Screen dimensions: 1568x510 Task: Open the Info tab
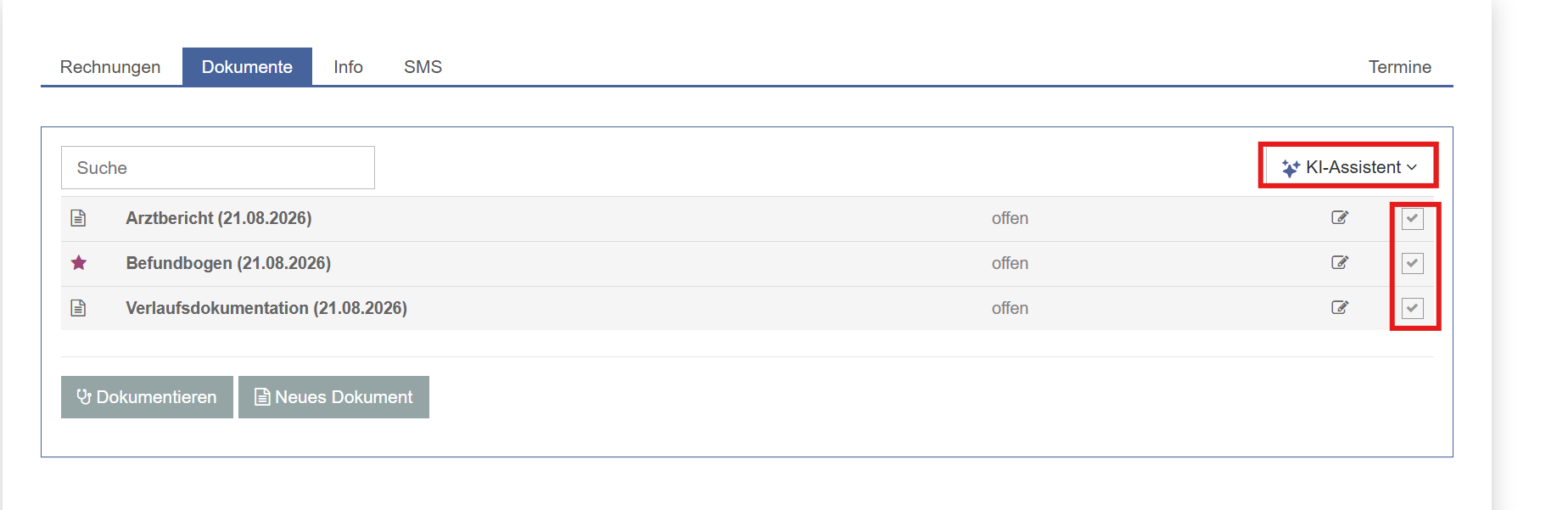point(348,67)
